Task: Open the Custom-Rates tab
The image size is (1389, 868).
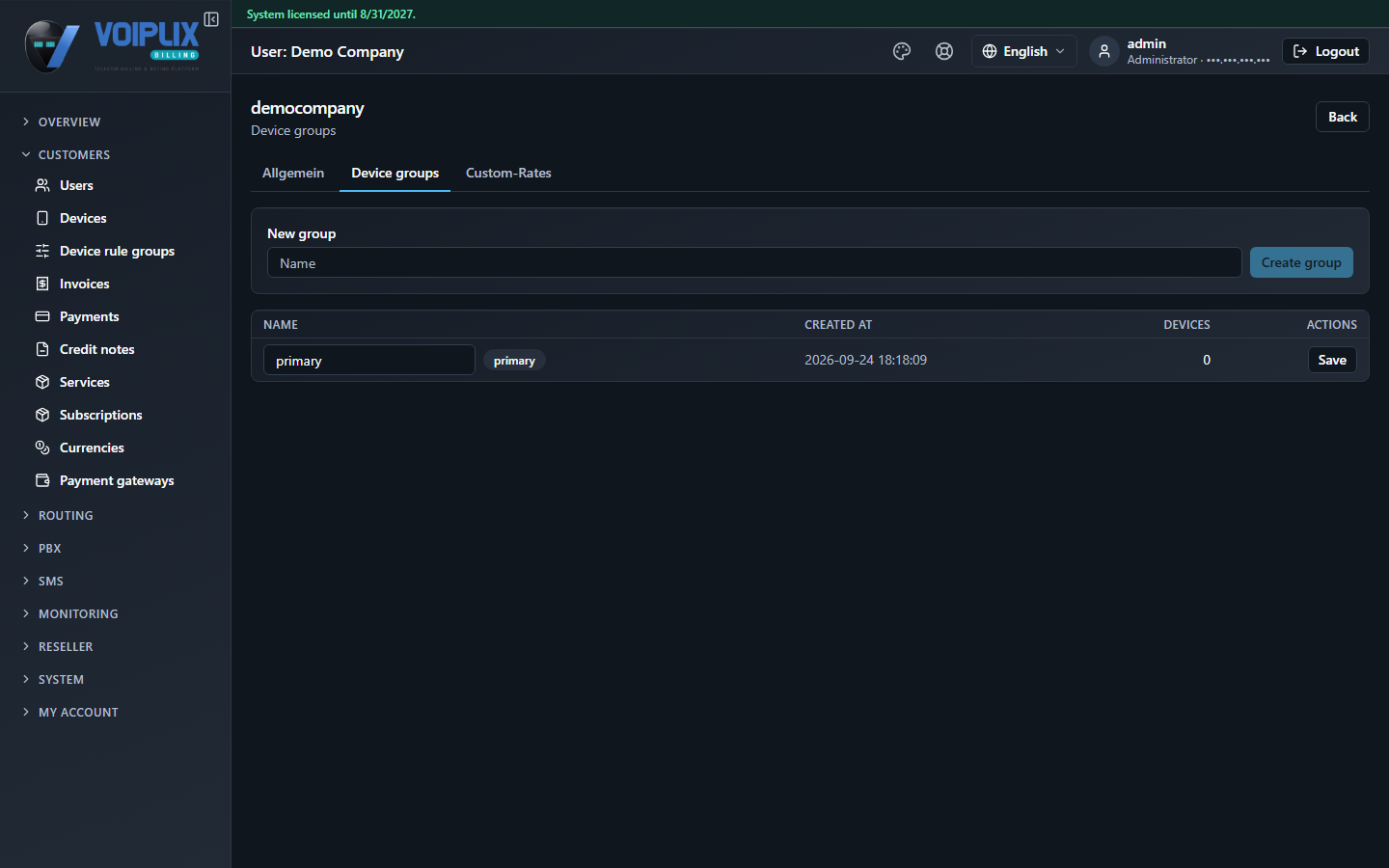Action: point(508,173)
